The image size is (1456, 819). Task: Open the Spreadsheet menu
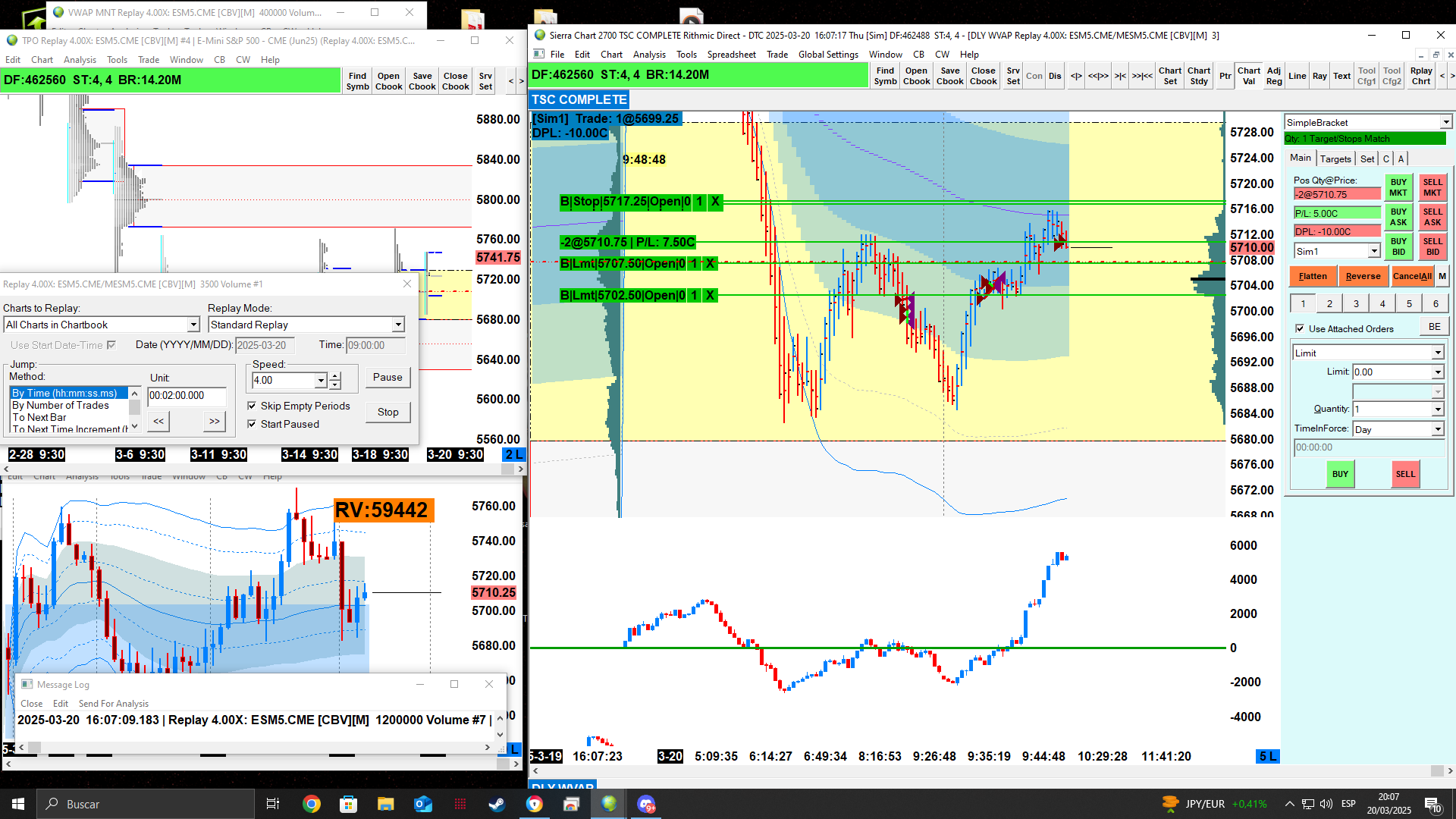coord(731,55)
